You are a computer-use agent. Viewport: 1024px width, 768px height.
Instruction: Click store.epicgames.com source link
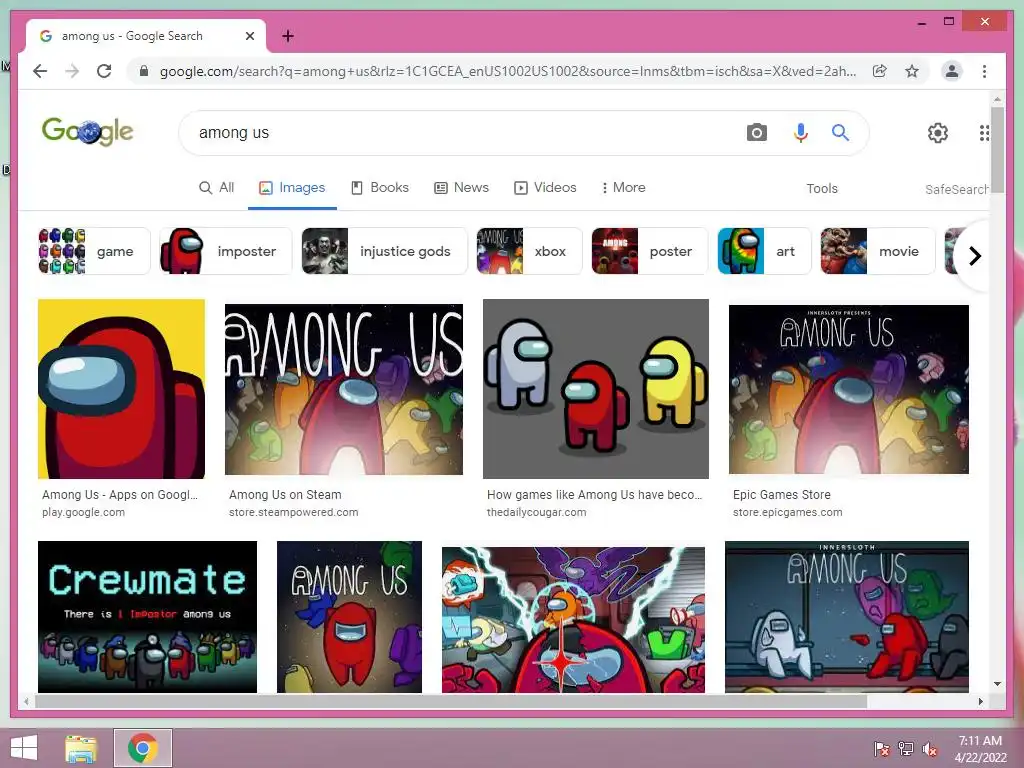pyautogui.click(x=788, y=513)
